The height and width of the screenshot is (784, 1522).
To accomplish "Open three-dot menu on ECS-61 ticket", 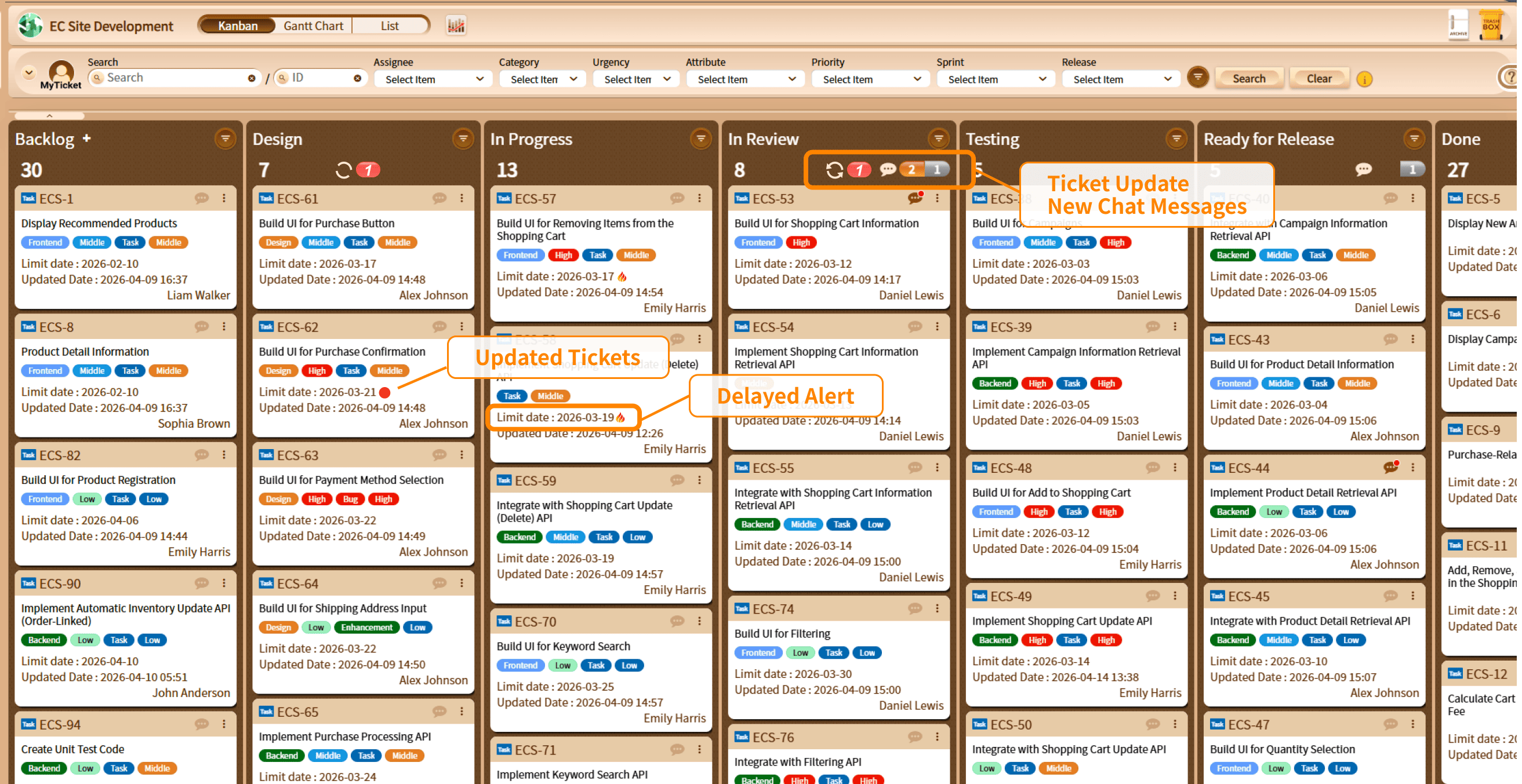I will [x=462, y=198].
